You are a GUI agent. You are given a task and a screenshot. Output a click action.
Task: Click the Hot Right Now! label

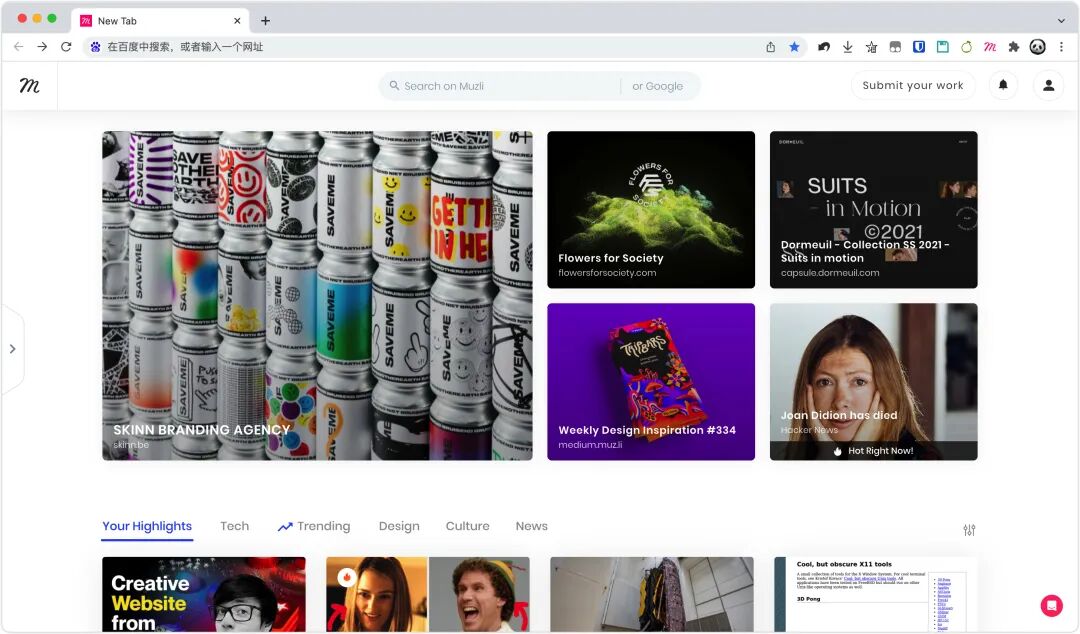click(873, 451)
